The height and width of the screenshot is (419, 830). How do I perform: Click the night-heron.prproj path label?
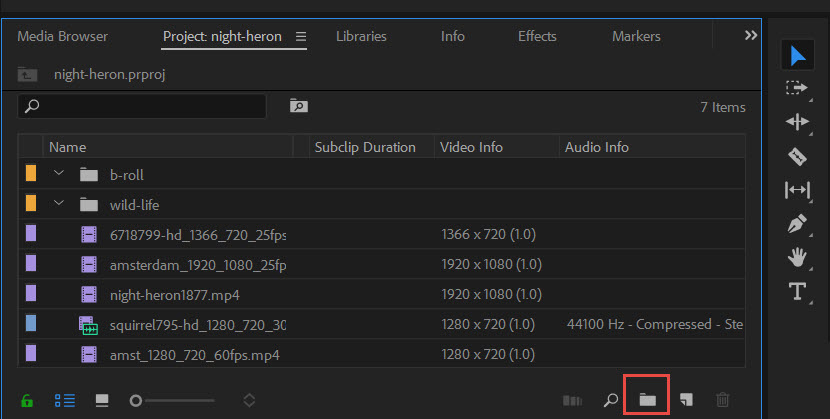coord(110,75)
